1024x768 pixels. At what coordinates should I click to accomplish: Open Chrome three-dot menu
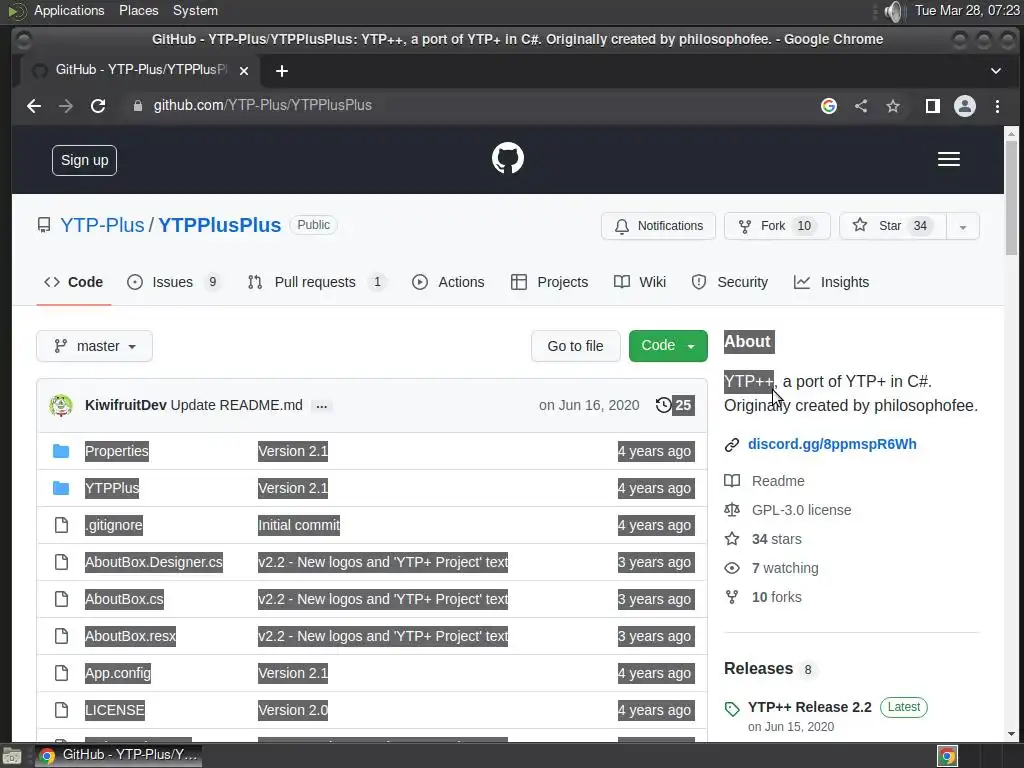[x=997, y=106]
